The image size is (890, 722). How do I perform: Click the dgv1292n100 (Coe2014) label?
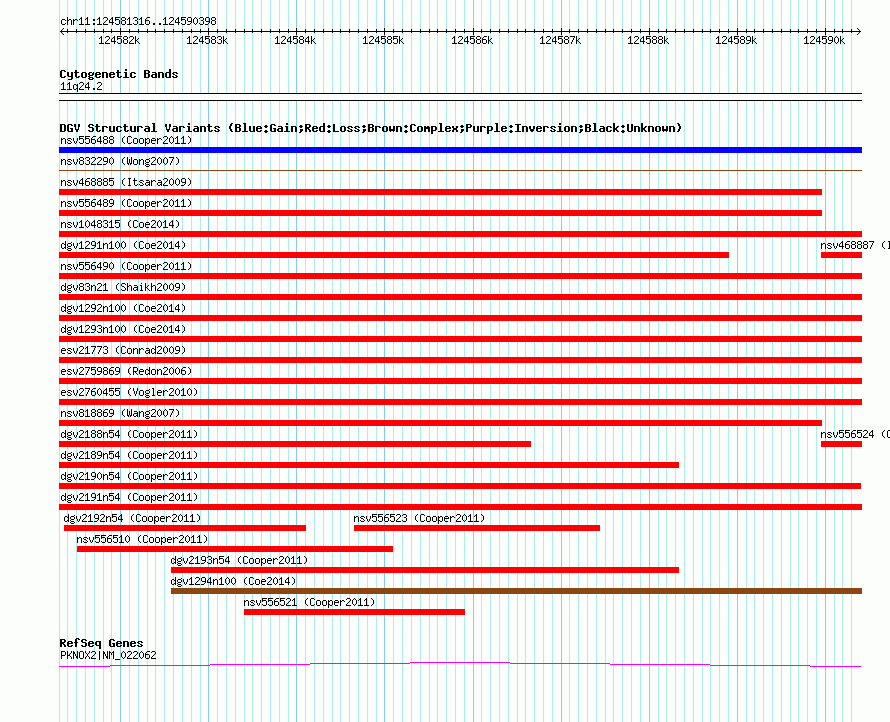[123, 308]
